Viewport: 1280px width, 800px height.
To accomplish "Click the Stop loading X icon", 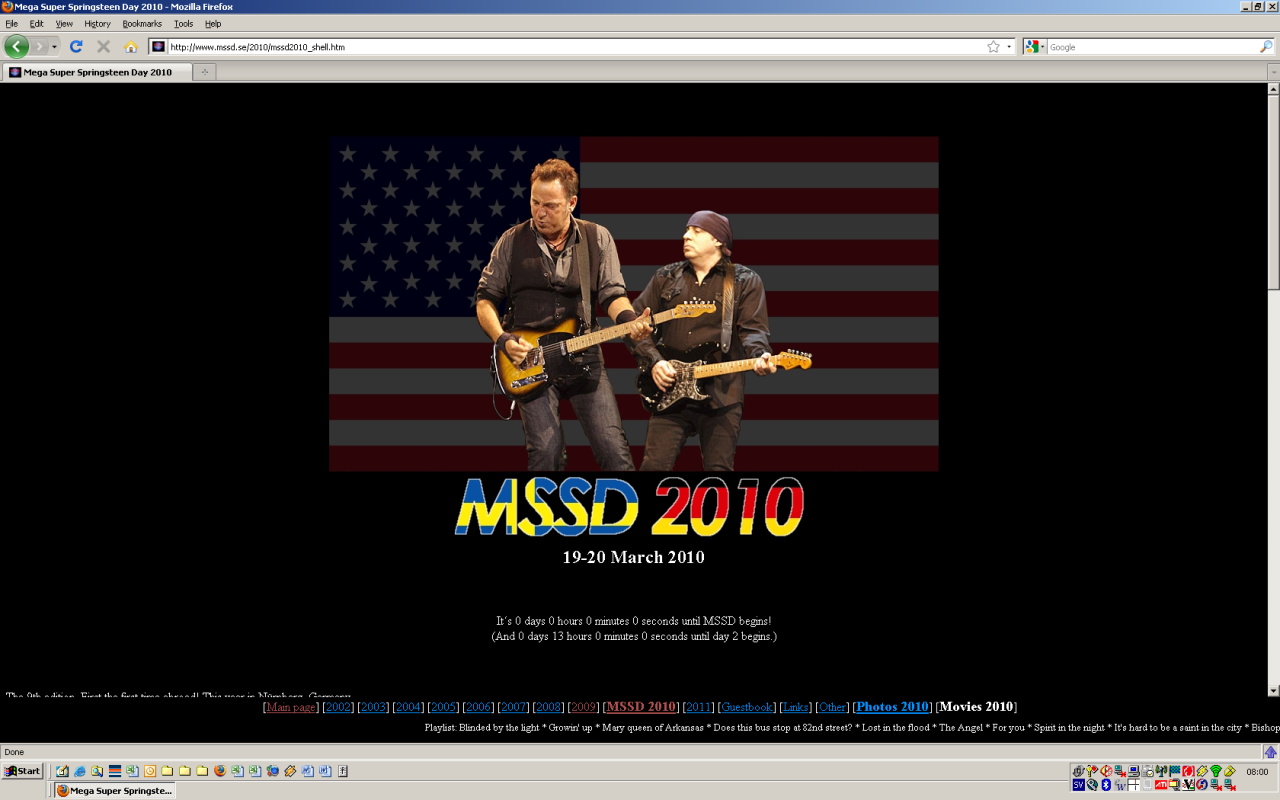I will click(103, 46).
